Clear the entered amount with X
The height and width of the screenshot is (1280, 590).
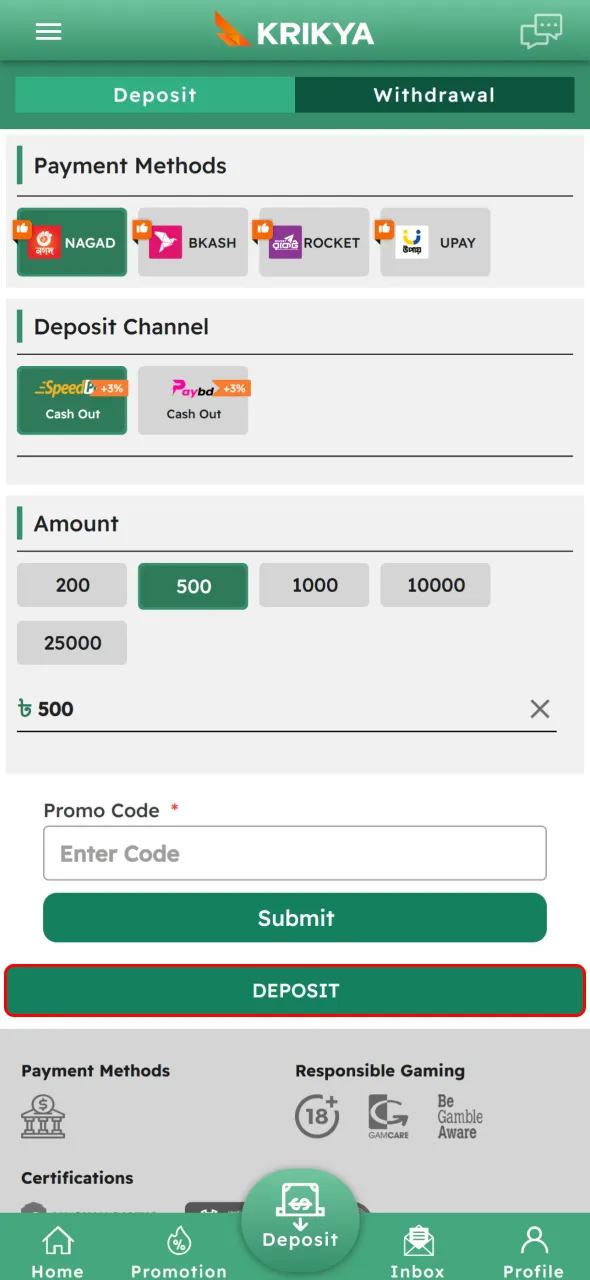pos(540,709)
